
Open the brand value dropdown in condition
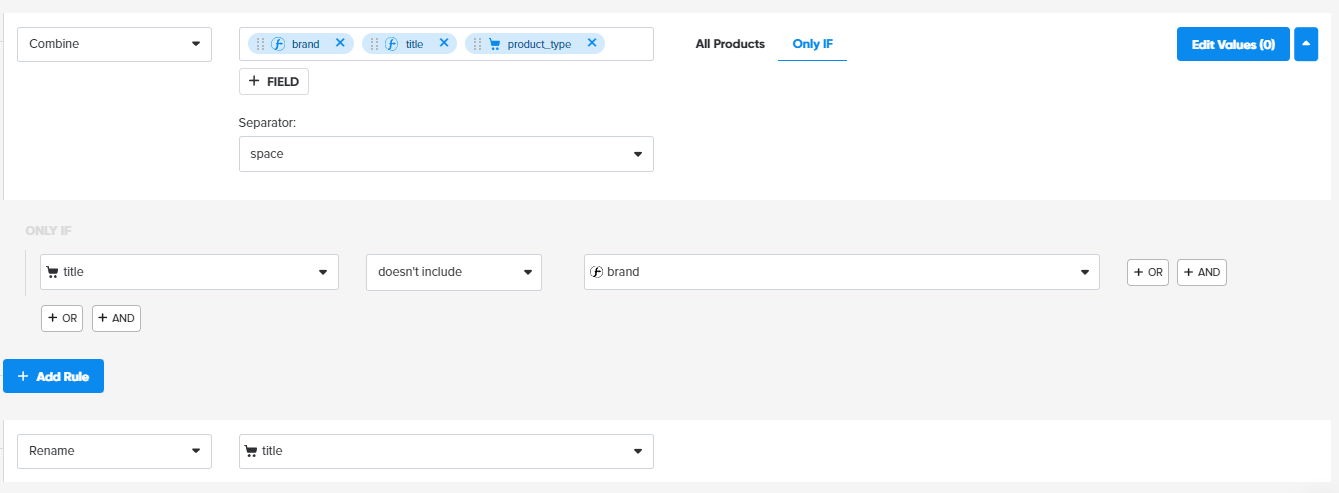841,272
